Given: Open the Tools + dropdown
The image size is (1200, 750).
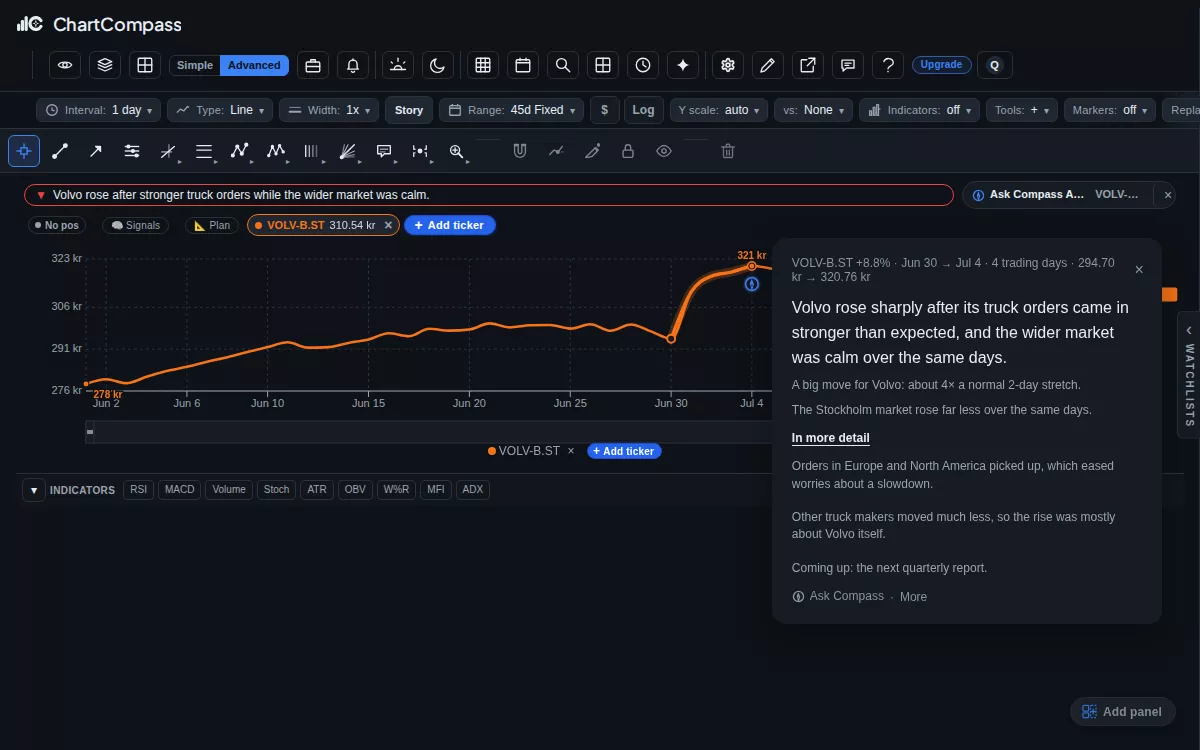Looking at the screenshot, I should point(1022,110).
